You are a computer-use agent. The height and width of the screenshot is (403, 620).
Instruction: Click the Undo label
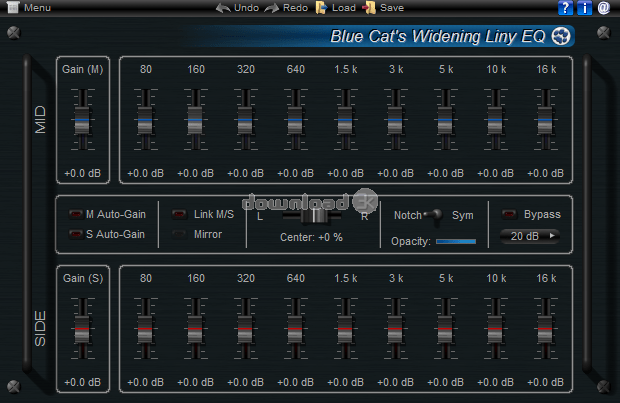coord(246,8)
